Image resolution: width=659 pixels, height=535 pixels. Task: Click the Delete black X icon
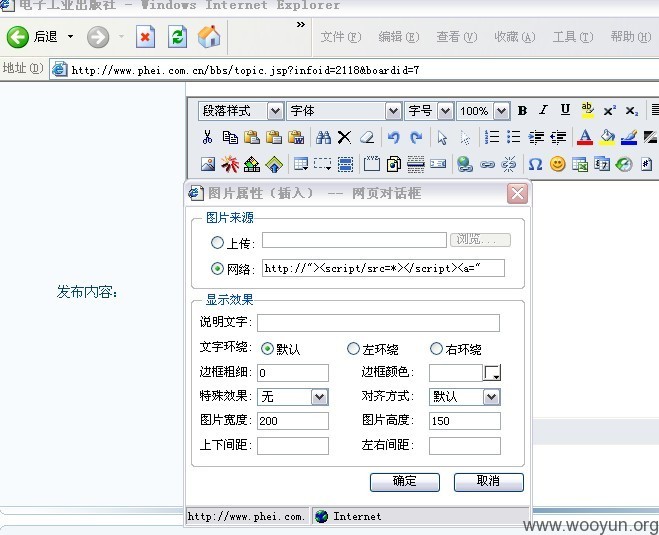pos(344,137)
